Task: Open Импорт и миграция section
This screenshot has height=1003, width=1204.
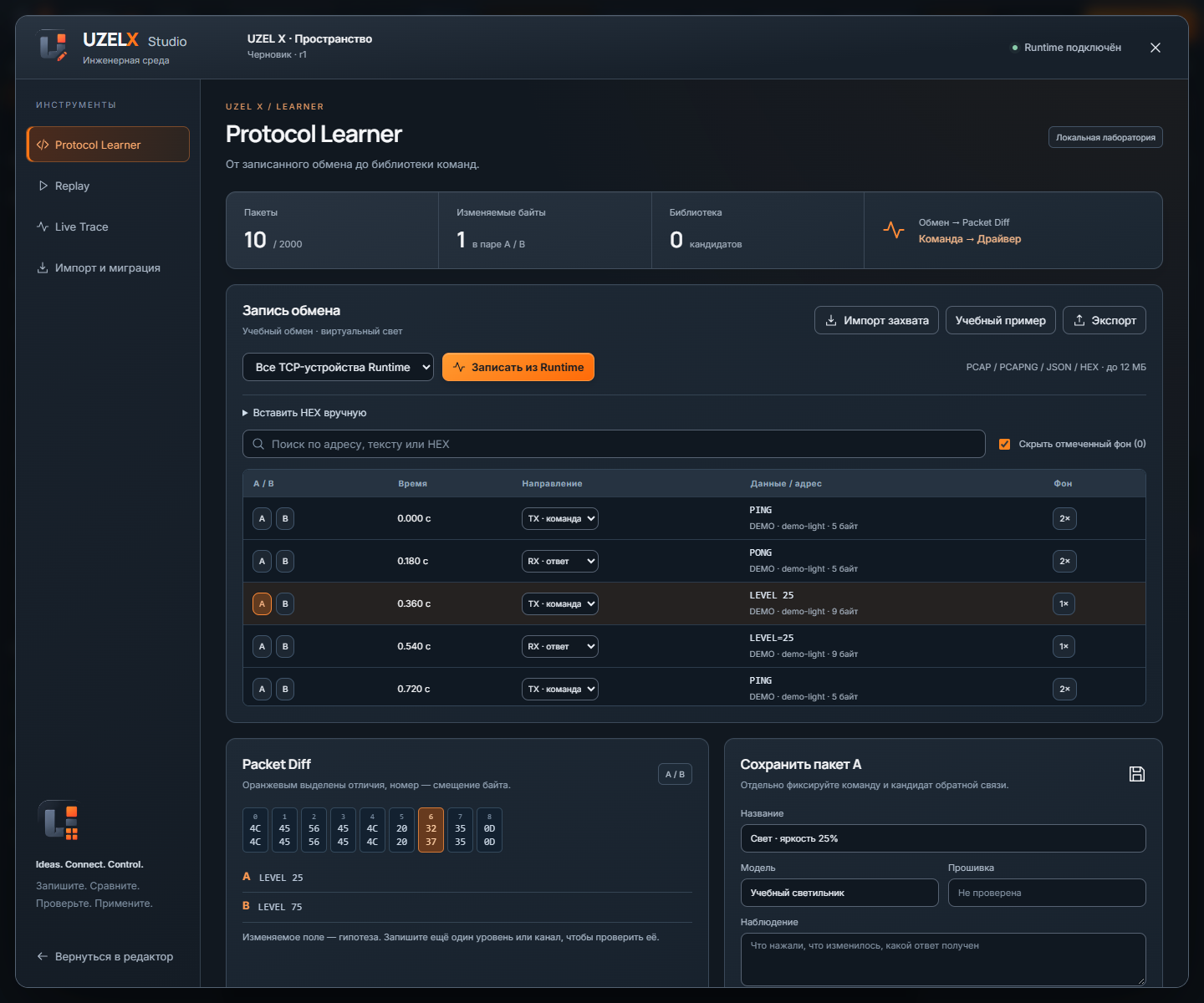Action: pyautogui.click(x=108, y=267)
